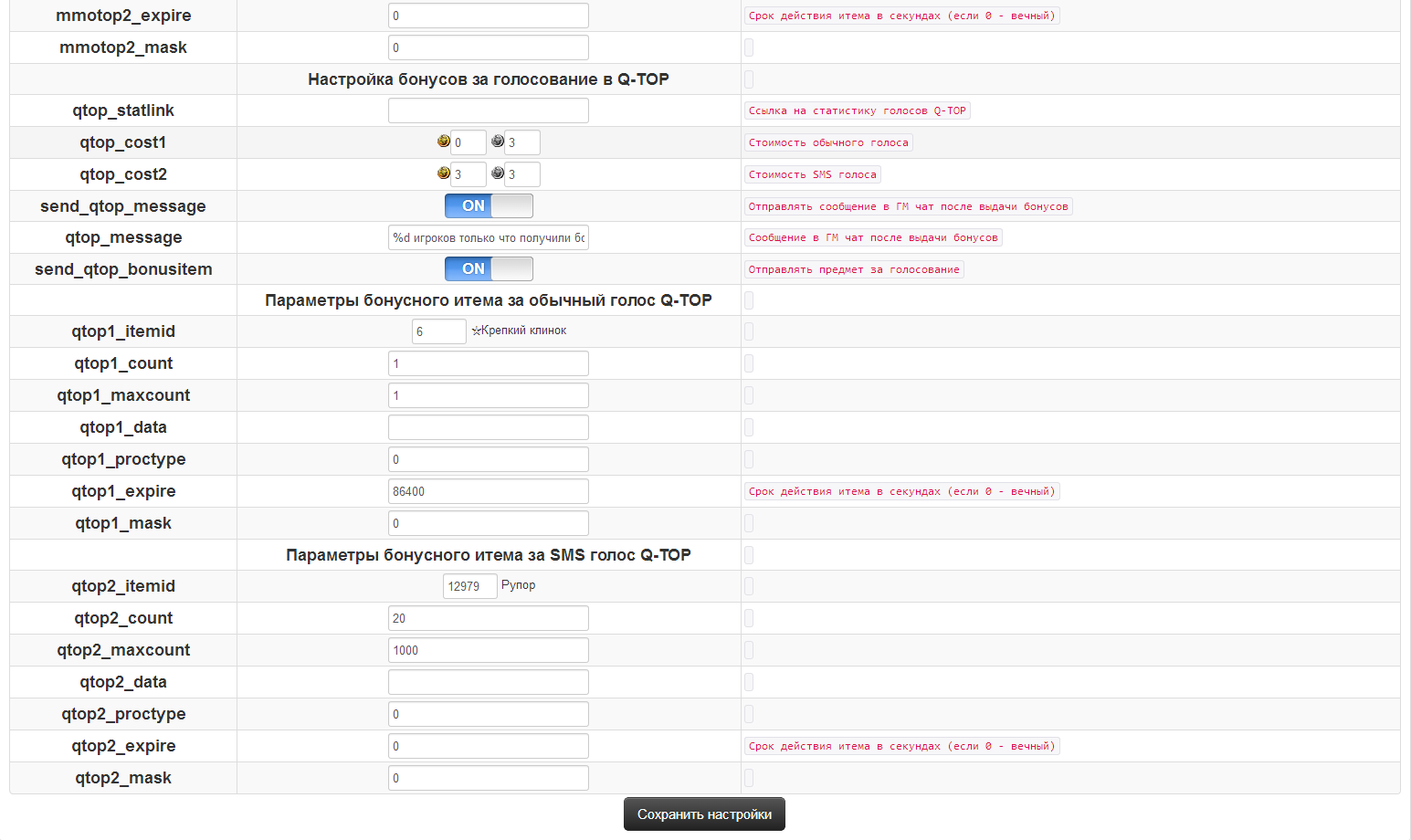This screenshot has width=1411, height=840.
Task: Click the qtop2_count field with 20
Action: pyautogui.click(x=489, y=618)
